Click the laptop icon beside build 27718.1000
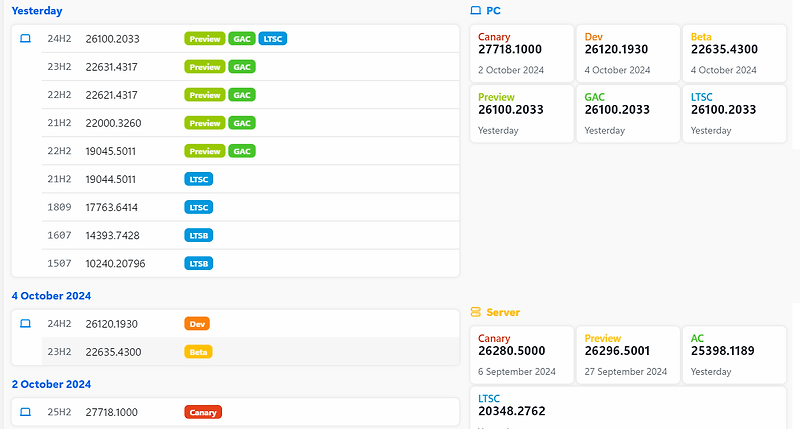The image size is (800, 429). pyautogui.click(x=25, y=412)
